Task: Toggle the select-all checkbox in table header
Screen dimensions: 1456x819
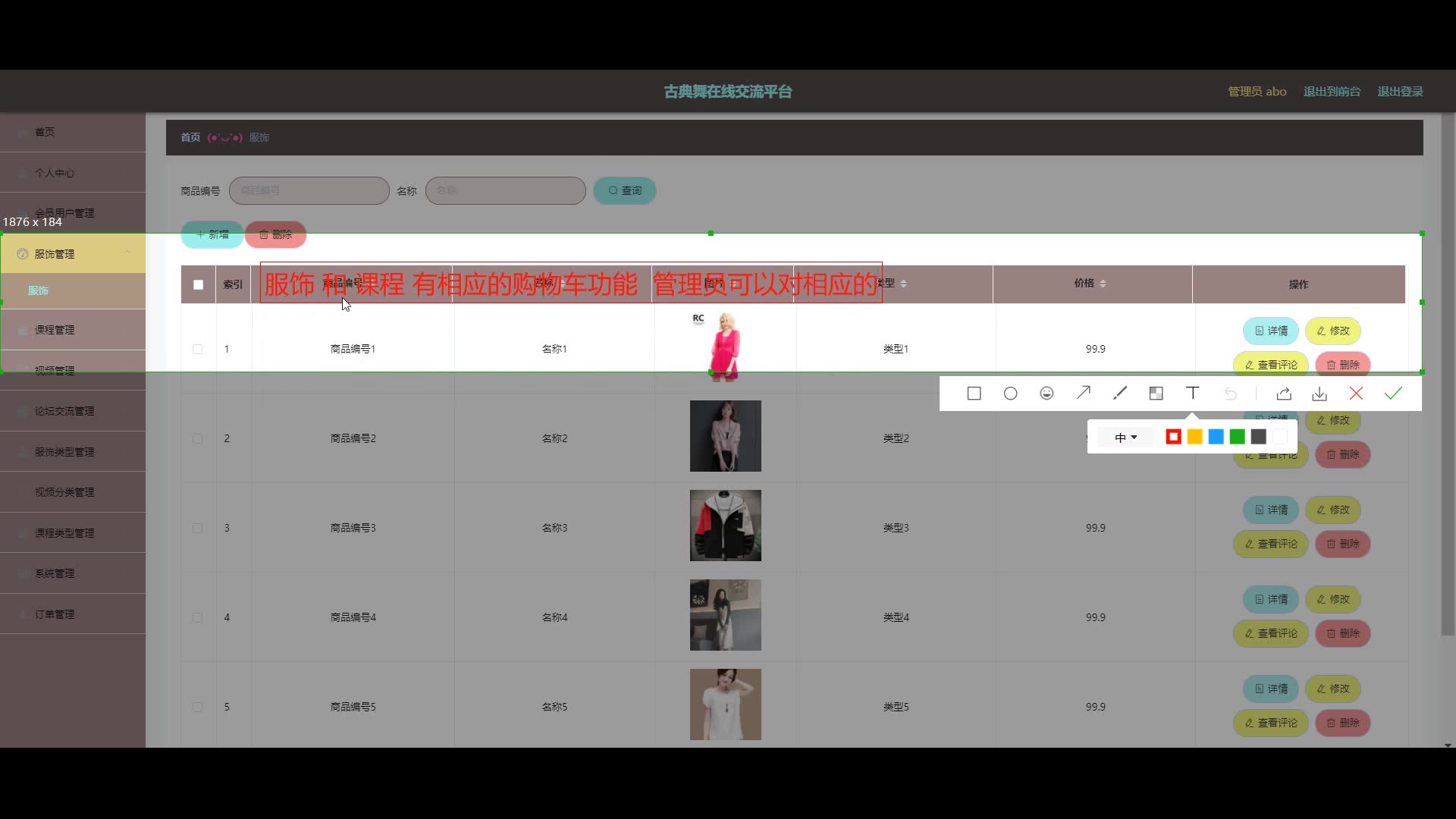Action: (x=198, y=284)
